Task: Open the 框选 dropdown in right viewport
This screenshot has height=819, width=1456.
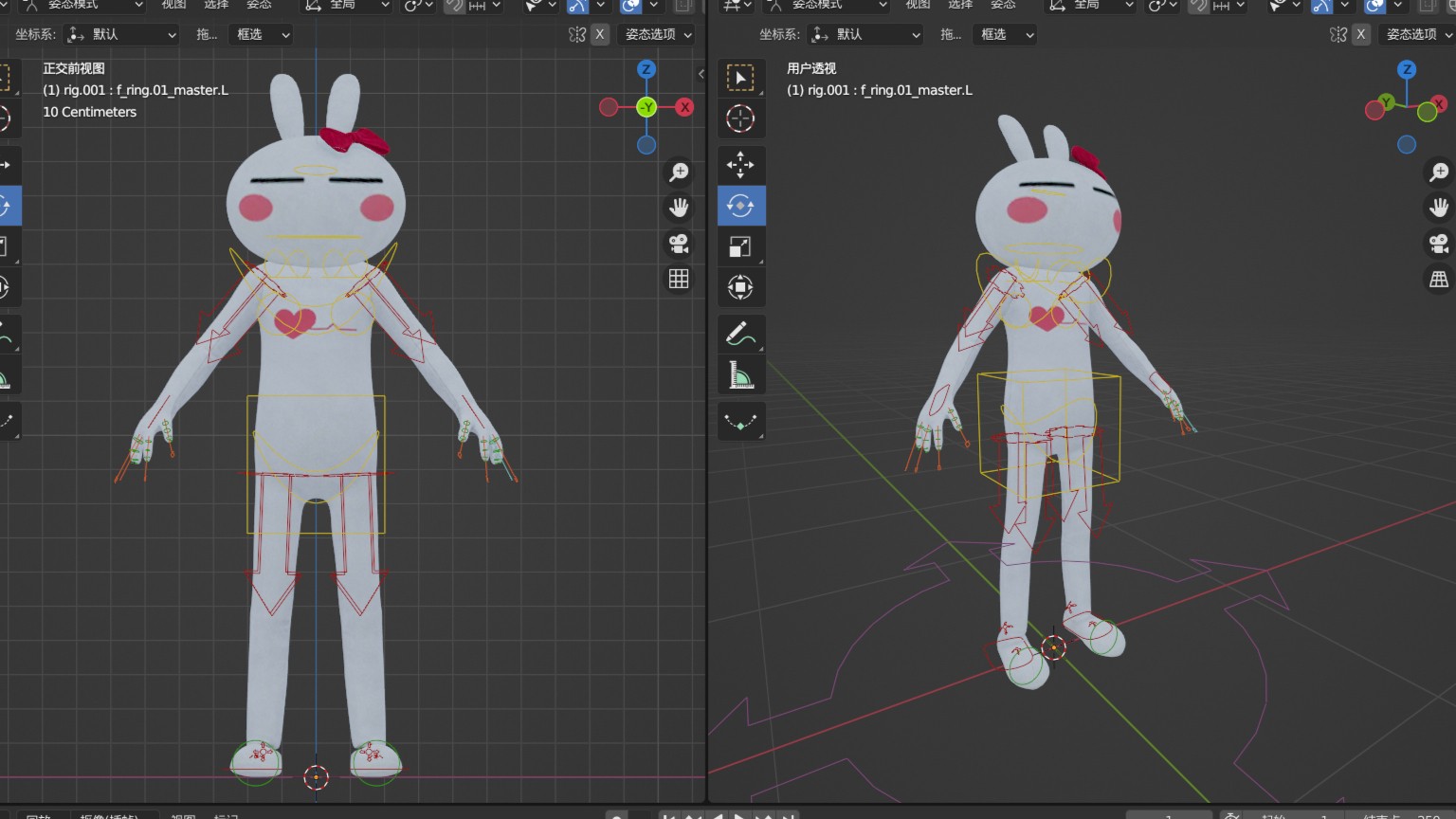Action: 1005,34
